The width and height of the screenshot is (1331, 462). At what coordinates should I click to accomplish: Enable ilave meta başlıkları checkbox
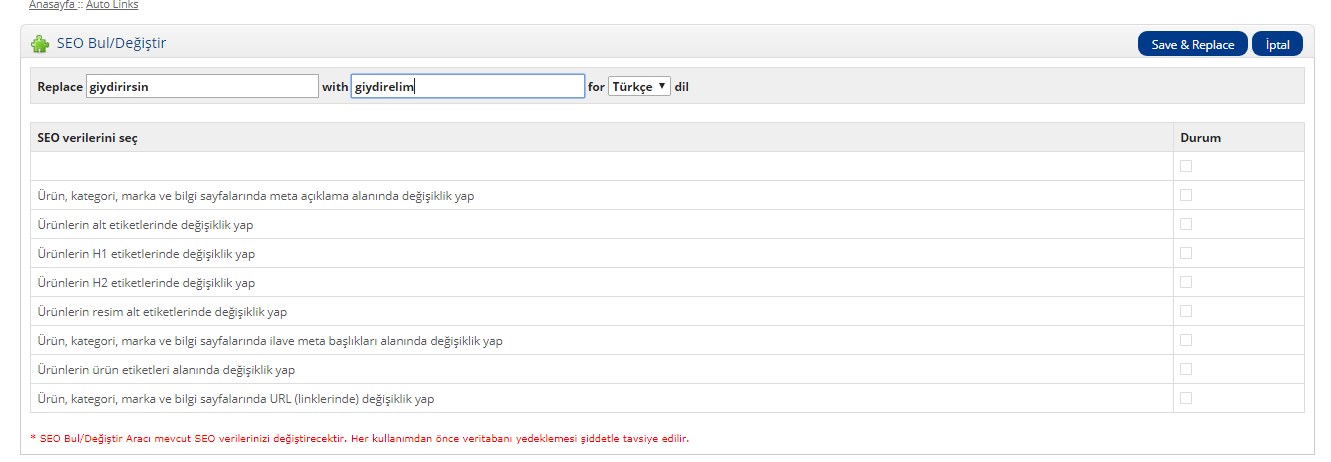(x=1186, y=340)
